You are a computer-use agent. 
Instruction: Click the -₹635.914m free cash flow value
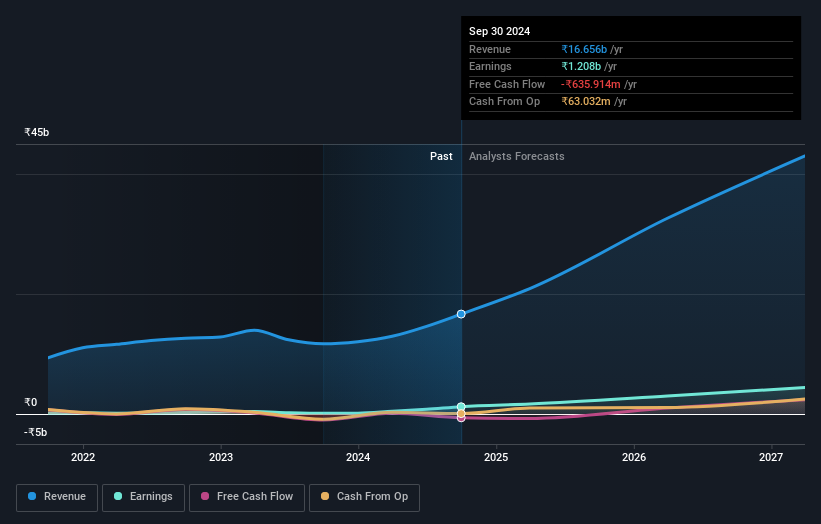tap(591, 84)
